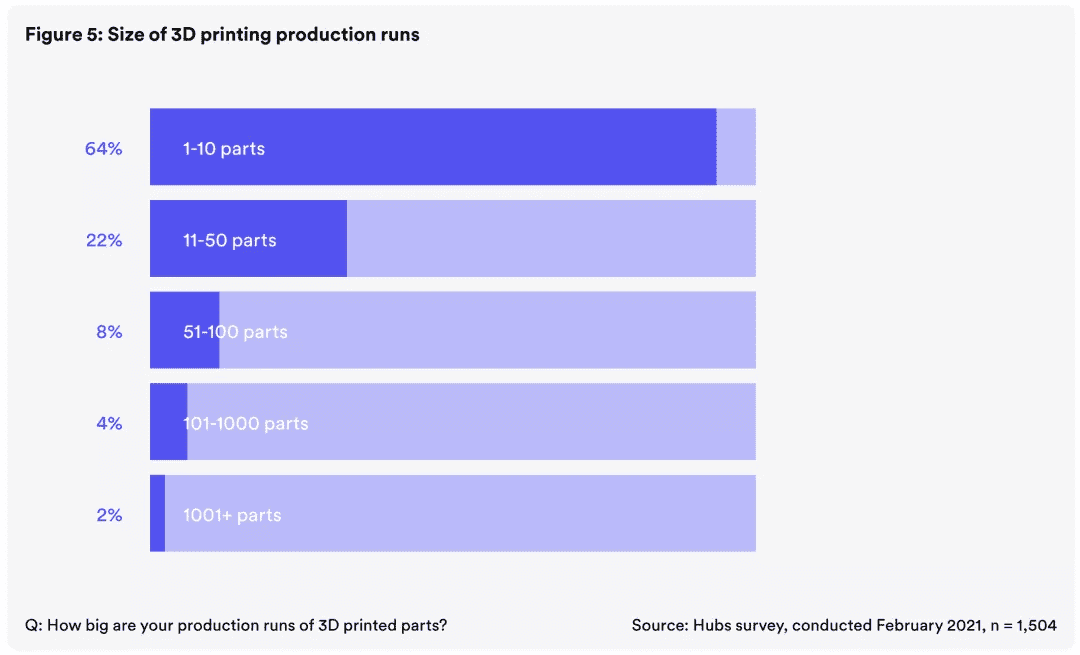Click the Figure 5 chart title

[222, 34]
